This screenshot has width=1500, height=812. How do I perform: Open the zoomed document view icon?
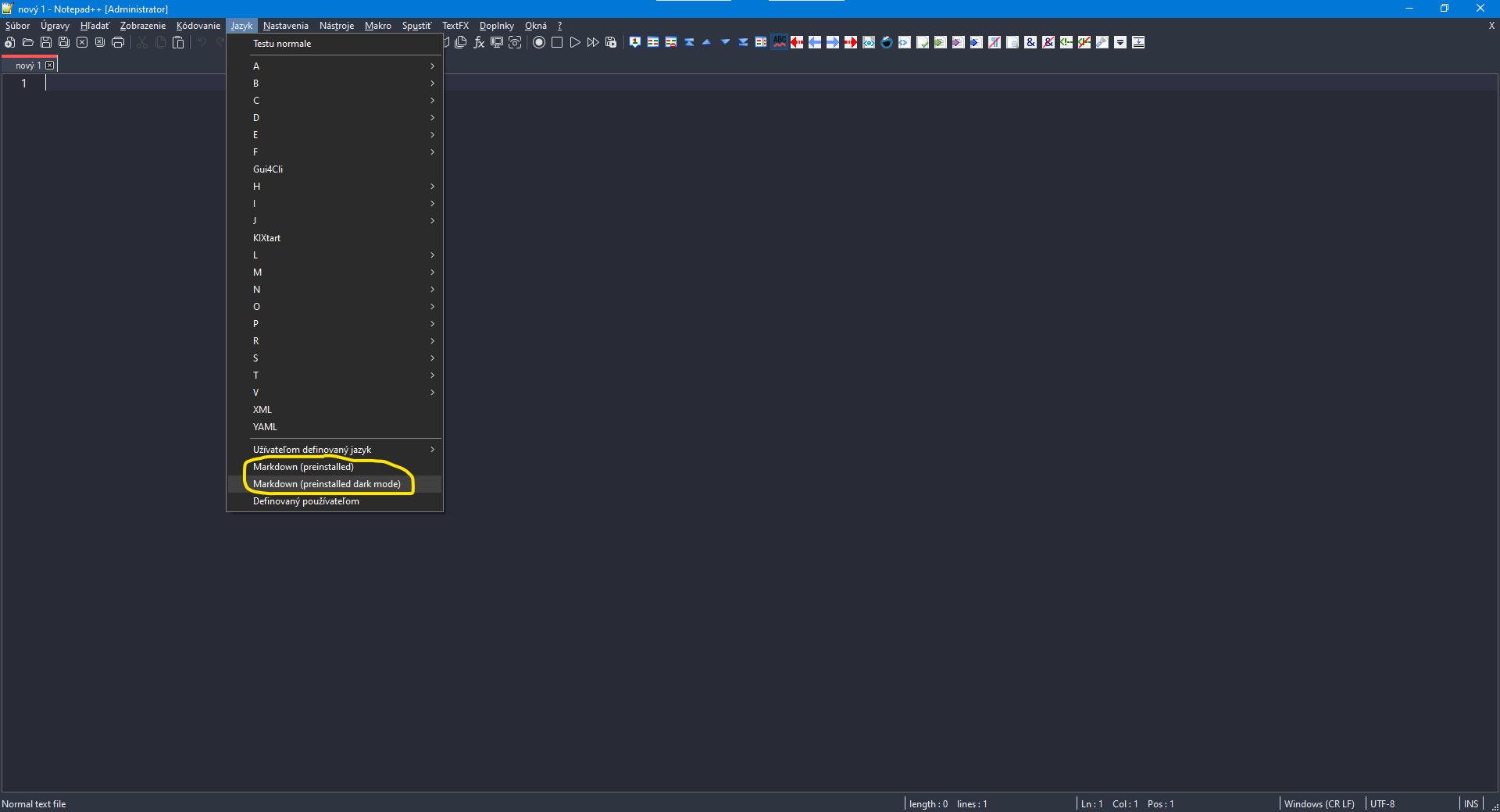[515, 43]
